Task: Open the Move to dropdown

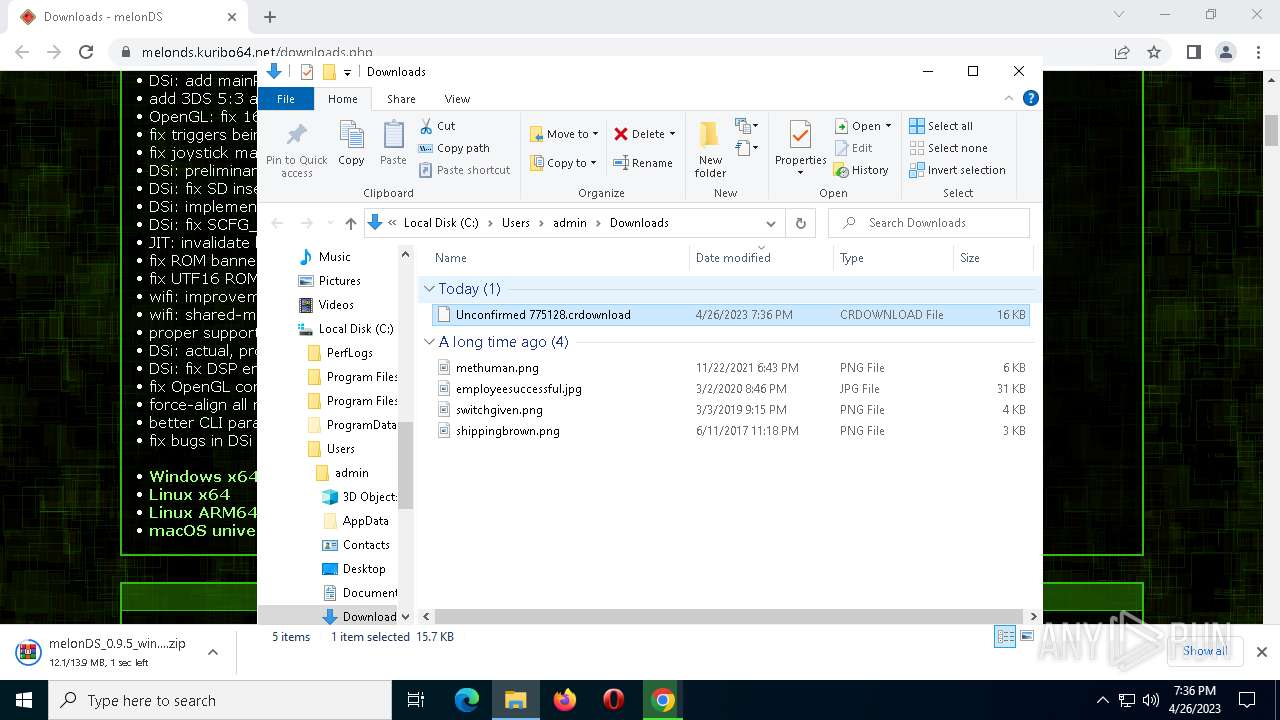Action: click(564, 134)
